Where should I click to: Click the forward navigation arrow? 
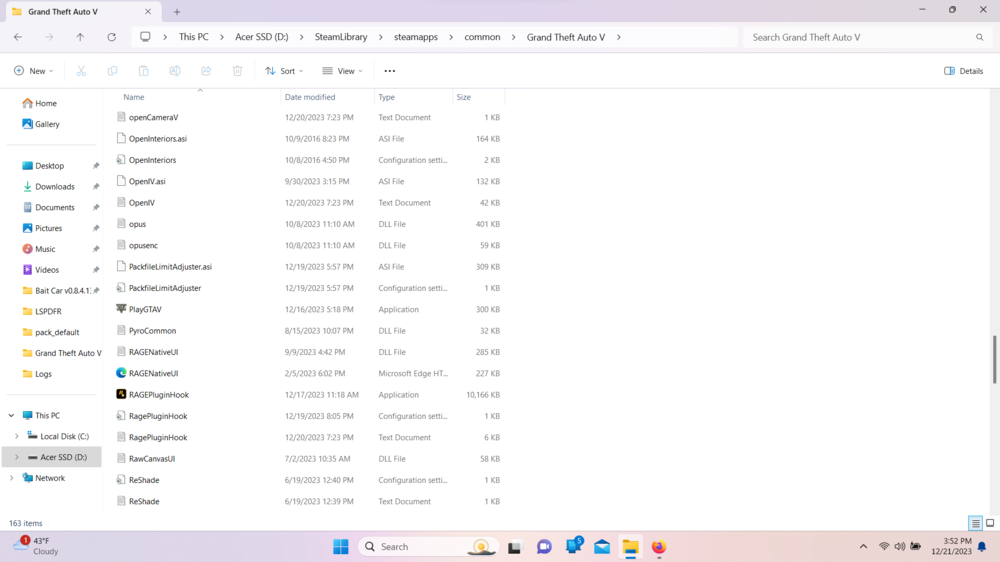[x=49, y=37]
